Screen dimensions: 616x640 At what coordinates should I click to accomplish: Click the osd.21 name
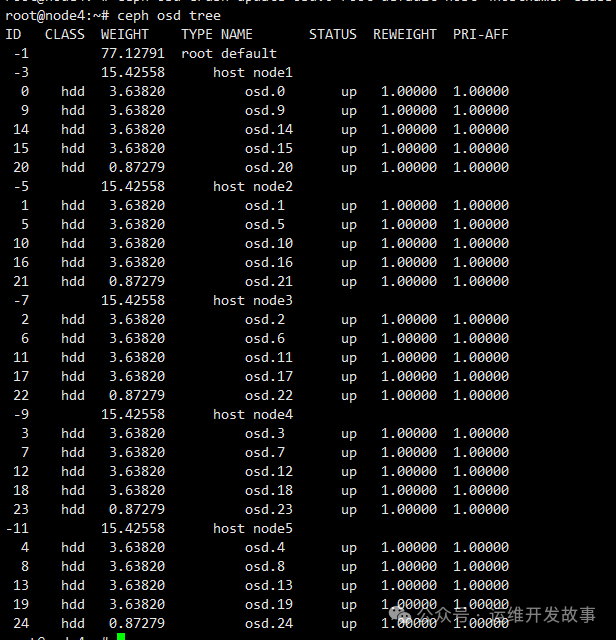tap(269, 281)
